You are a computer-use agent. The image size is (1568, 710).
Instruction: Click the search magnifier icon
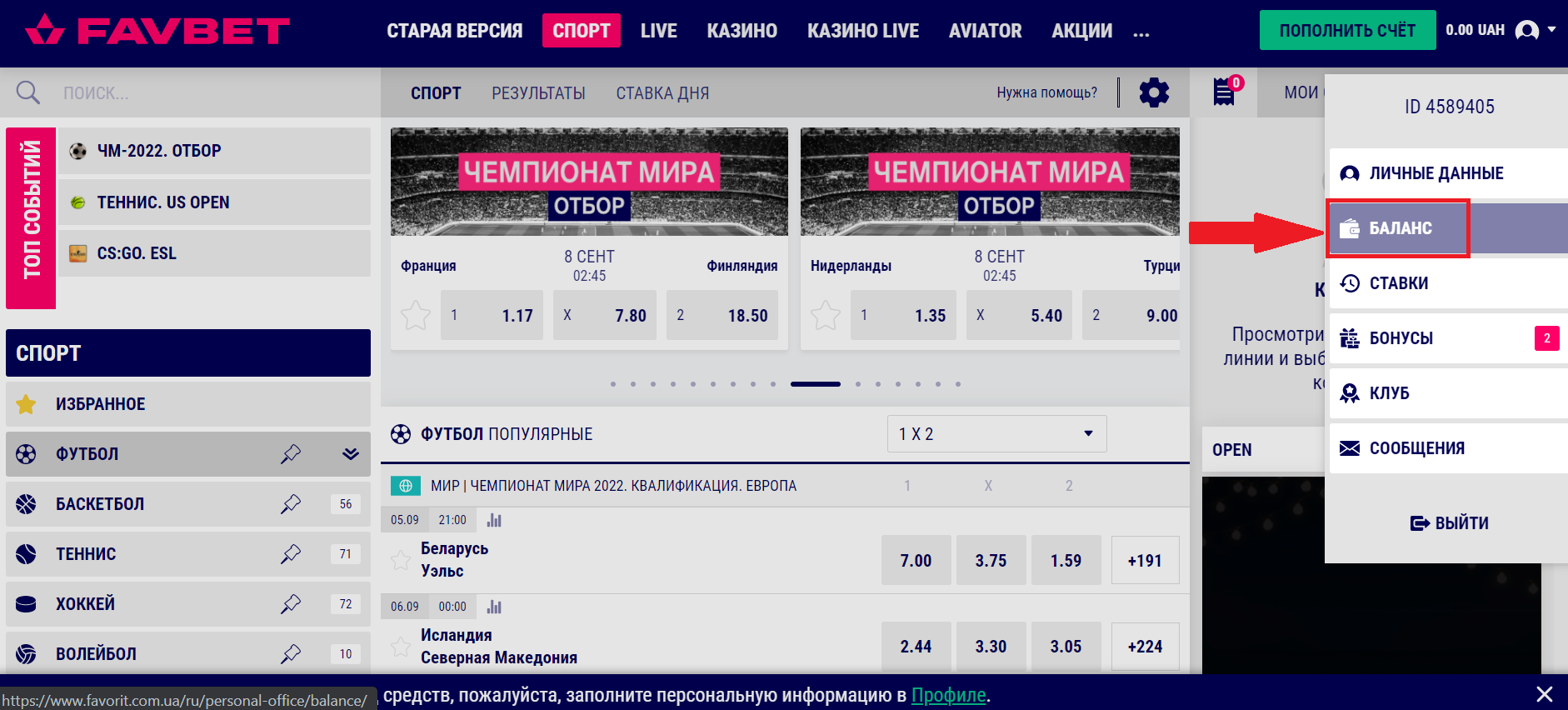[x=28, y=92]
